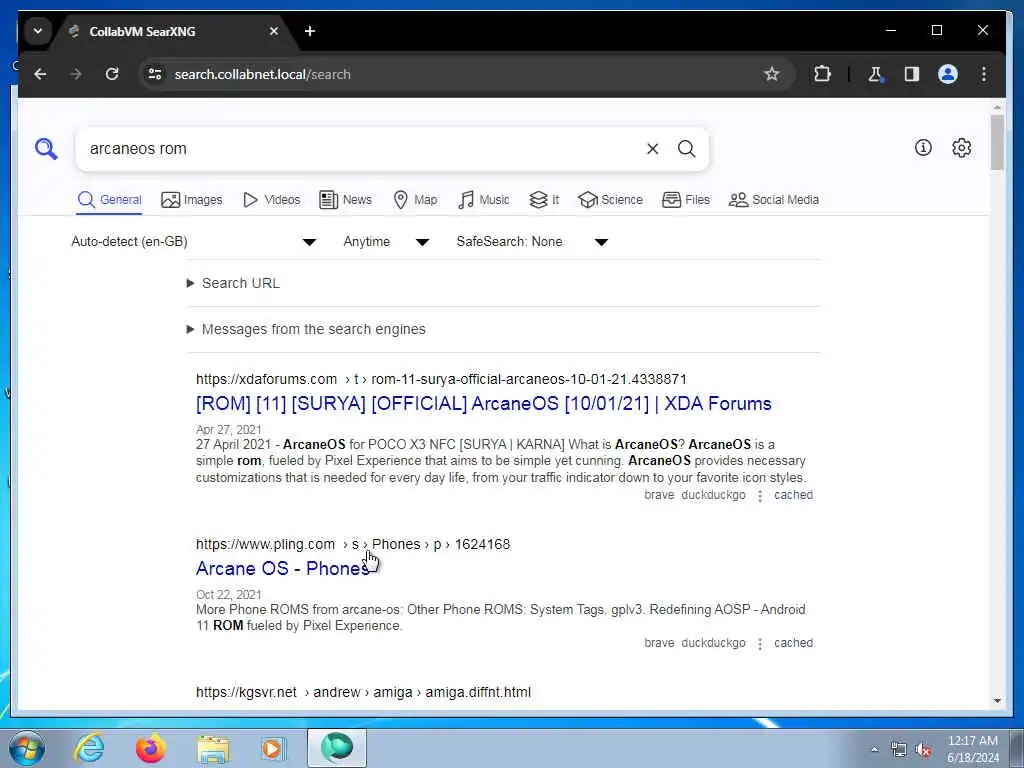
Task: Open result options for Arcane OS Phones
Action: coord(760,644)
